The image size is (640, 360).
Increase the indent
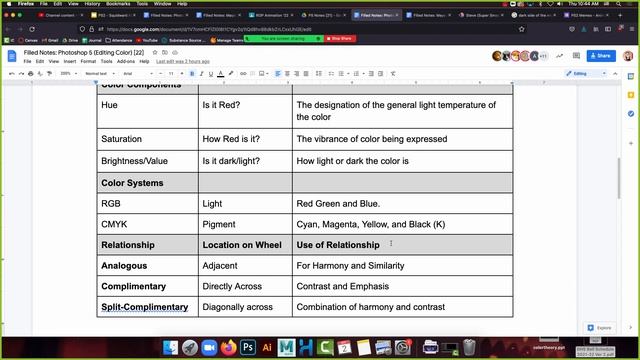pos(380,73)
